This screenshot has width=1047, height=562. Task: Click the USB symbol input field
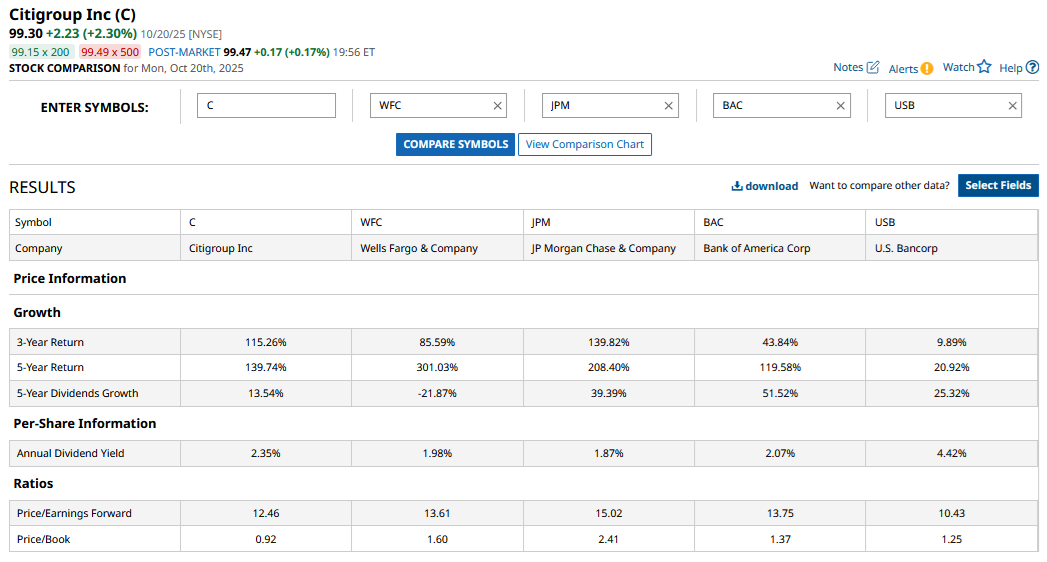945,106
